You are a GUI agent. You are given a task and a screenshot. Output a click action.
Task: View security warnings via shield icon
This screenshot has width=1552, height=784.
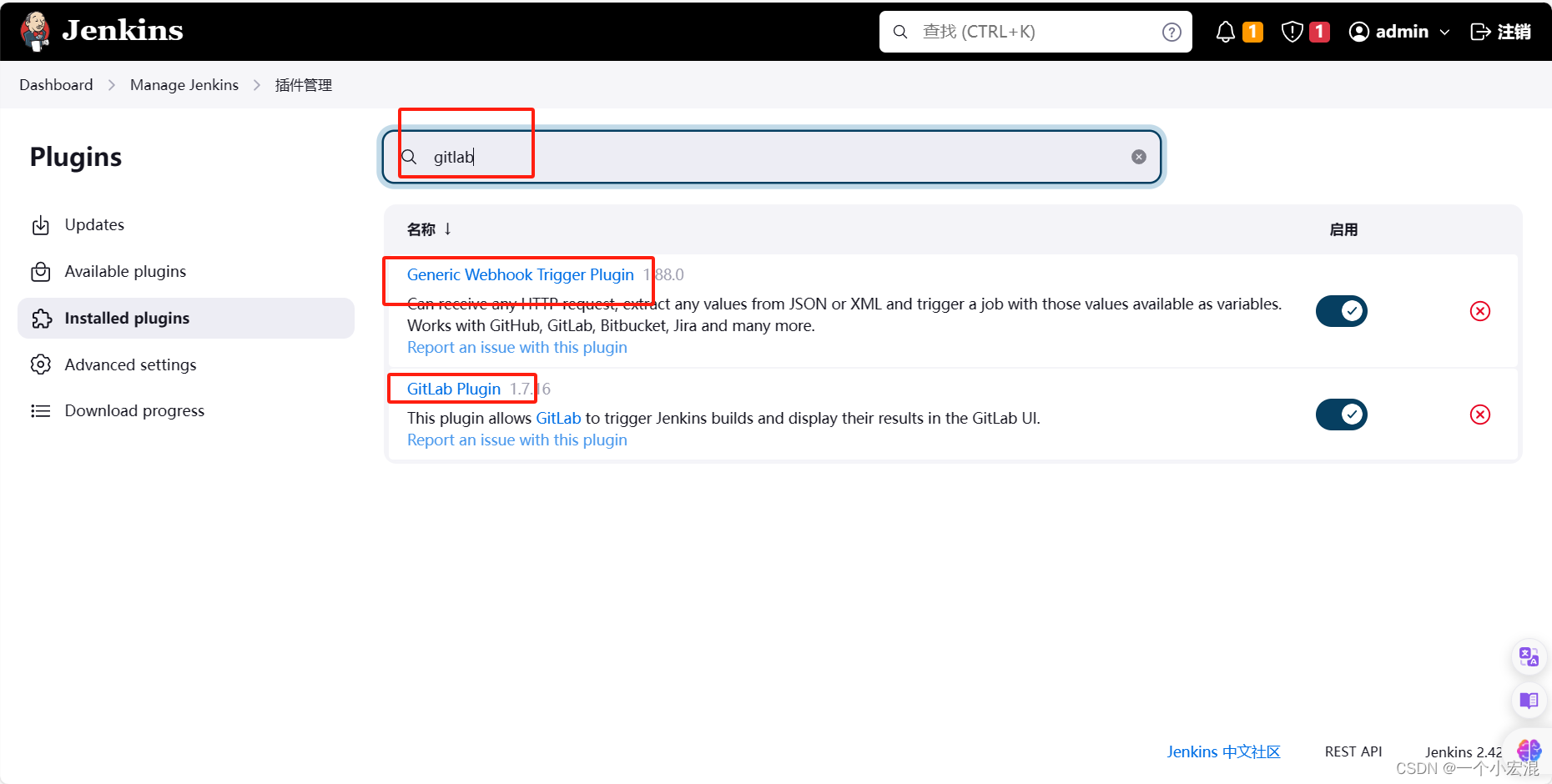click(1292, 31)
